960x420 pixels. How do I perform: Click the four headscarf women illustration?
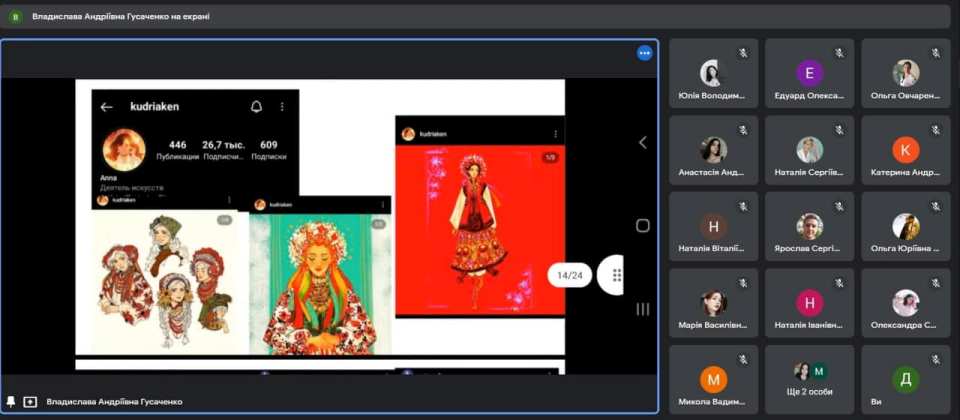(164, 282)
